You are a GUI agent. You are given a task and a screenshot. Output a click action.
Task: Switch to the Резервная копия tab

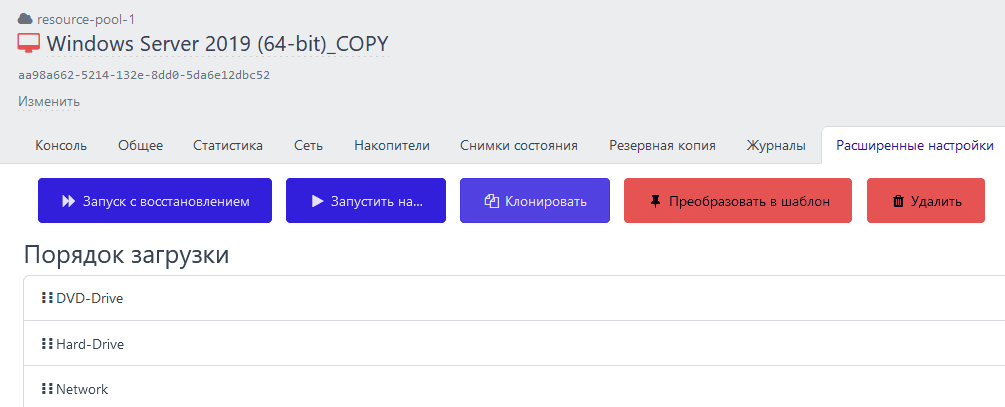[662, 145]
